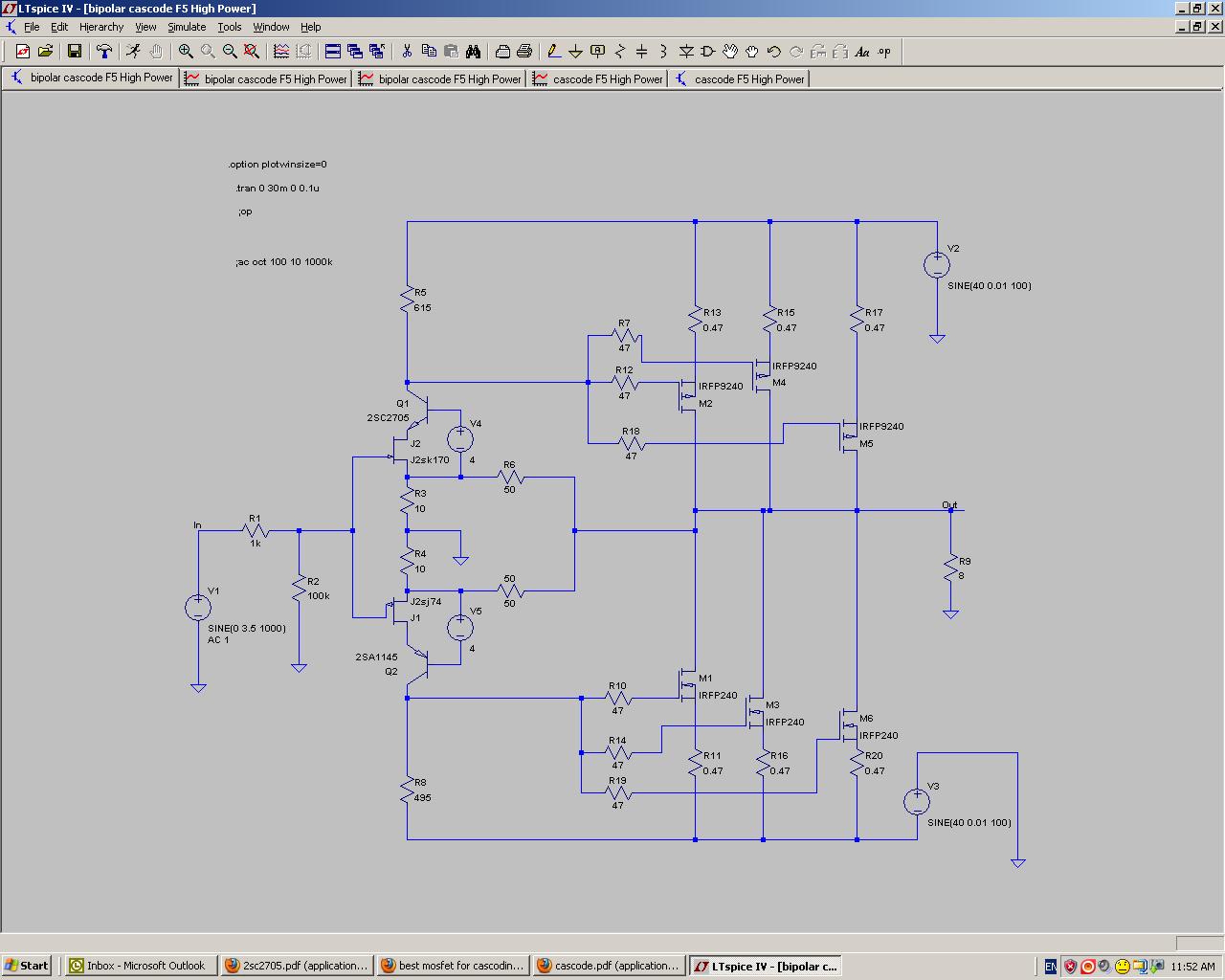Run the simulation using running man icon
1225x980 pixels.
pos(134,52)
